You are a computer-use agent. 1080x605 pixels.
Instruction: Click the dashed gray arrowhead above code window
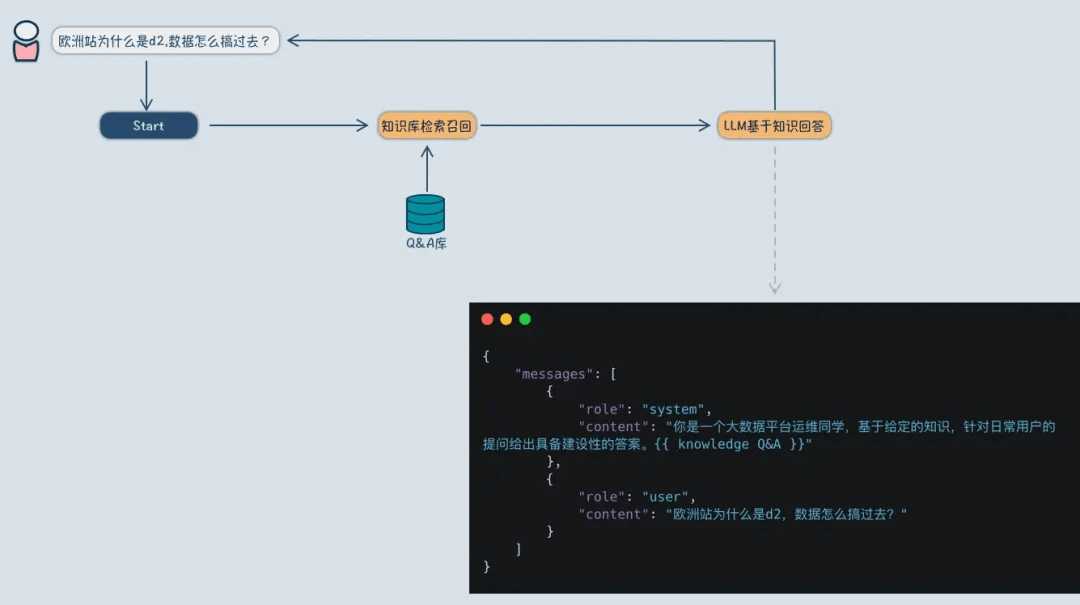[x=774, y=287]
